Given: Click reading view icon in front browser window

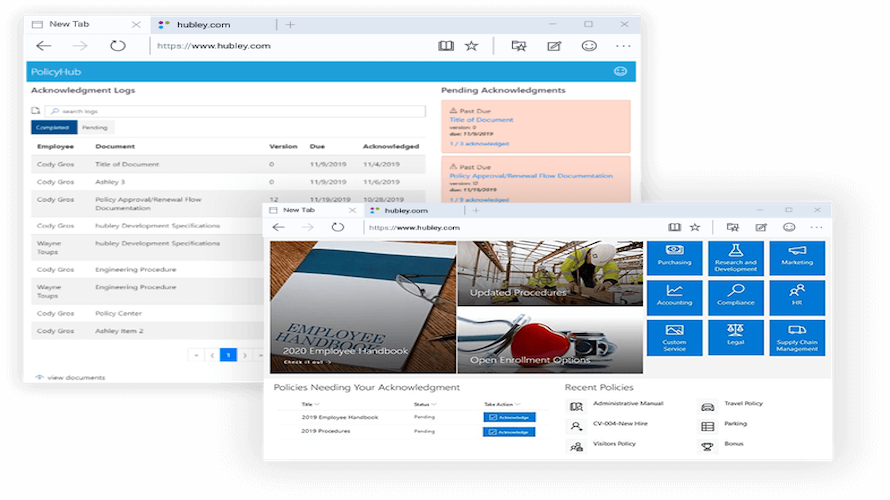Looking at the screenshot, I should click(x=674, y=227).
